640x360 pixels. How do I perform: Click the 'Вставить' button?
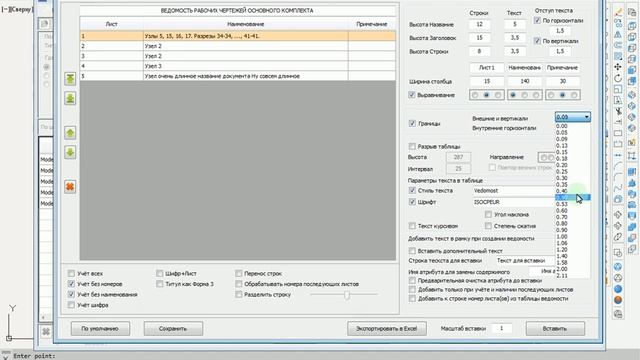tap(555, 329)
